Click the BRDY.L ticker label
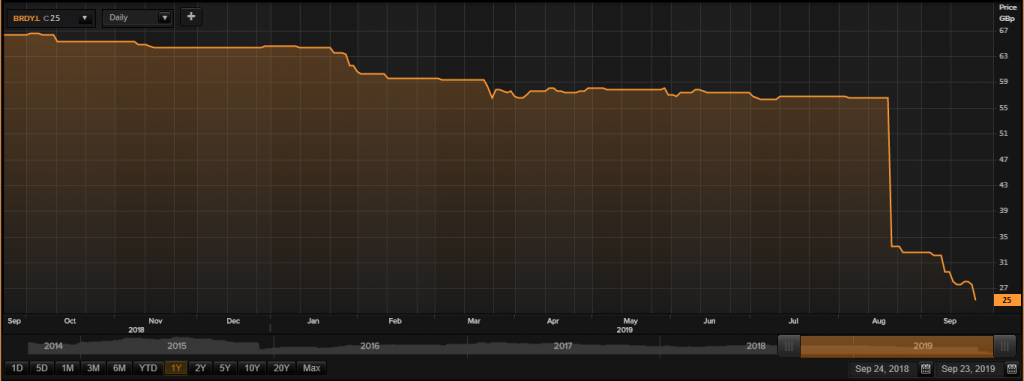This screenshot has height=381, width=1024. coord(26,18)
